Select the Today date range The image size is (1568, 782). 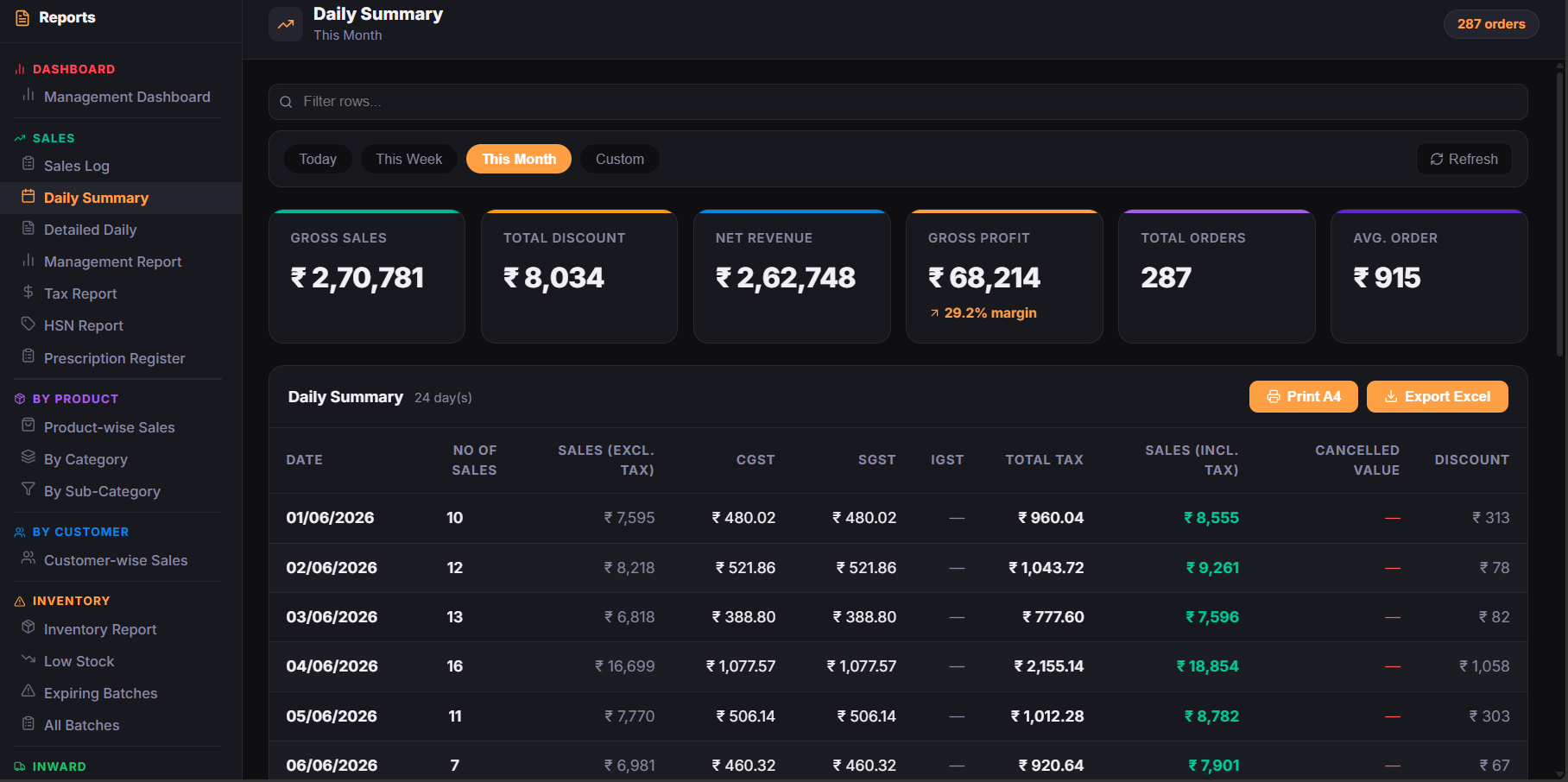[x=318, y=159]
